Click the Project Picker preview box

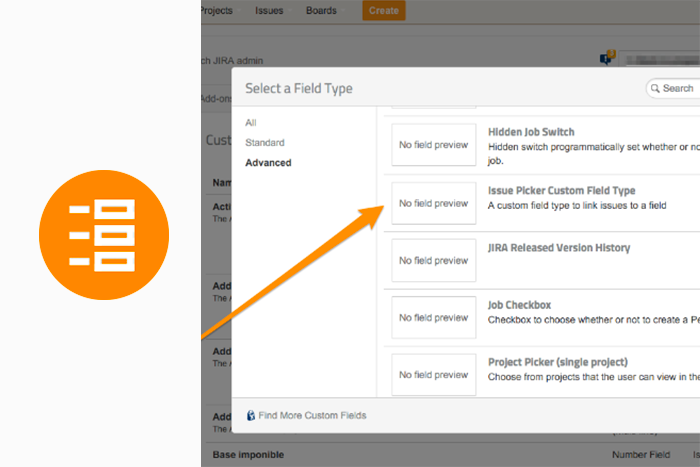434,375
